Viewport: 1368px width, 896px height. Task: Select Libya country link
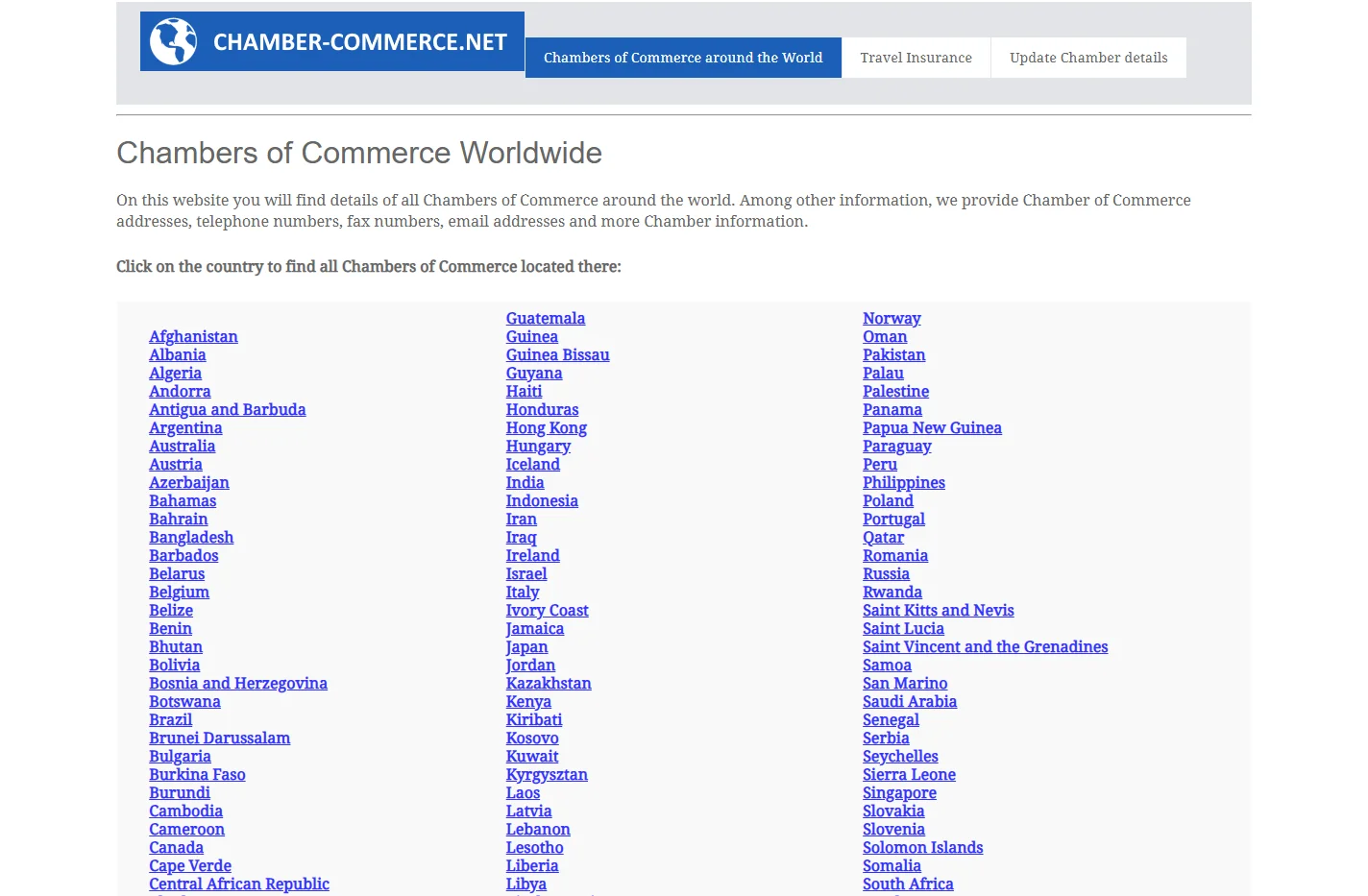pyautogui.click(x=525, y=884)
